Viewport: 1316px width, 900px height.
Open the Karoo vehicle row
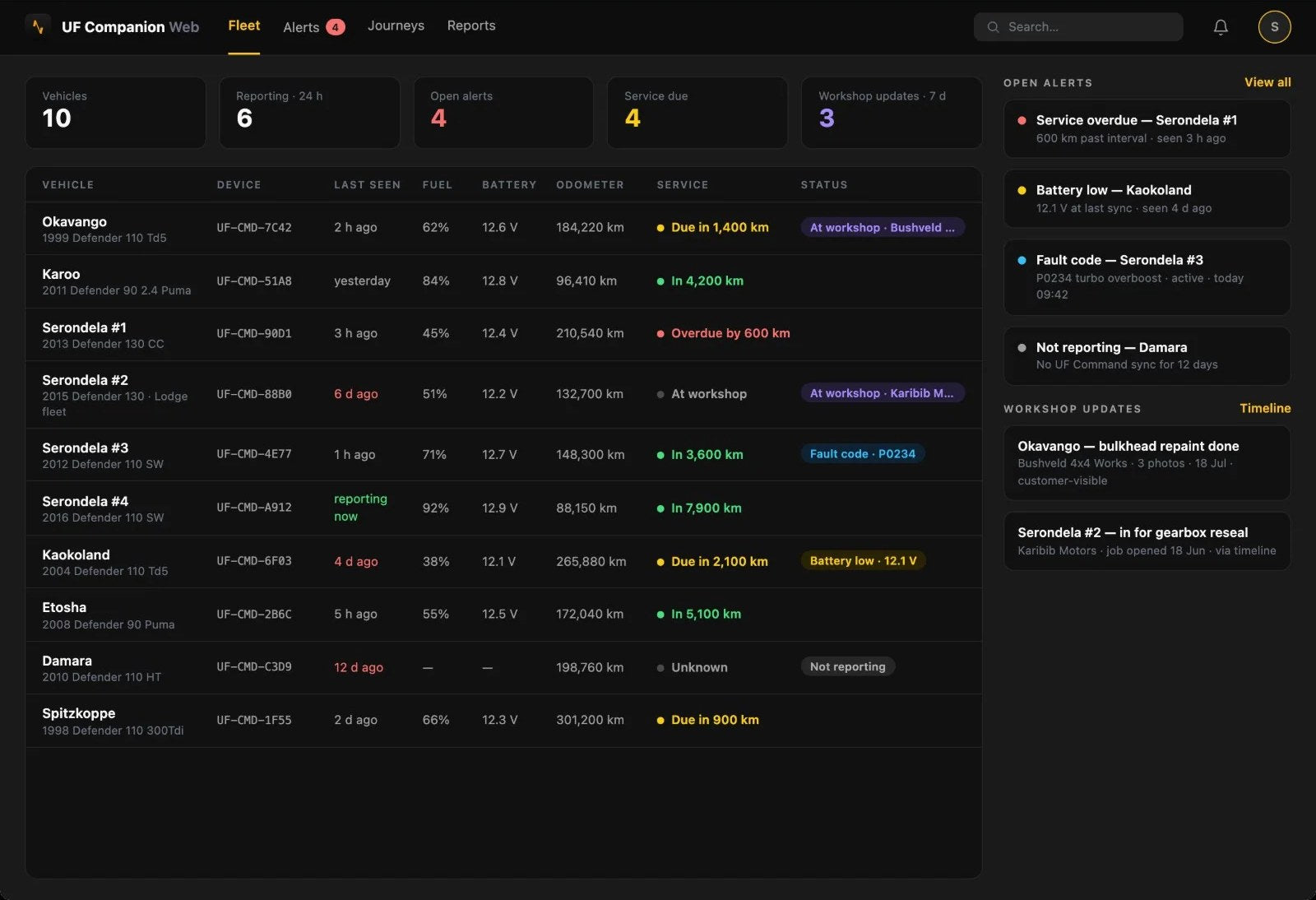click(x=503, y=281)
